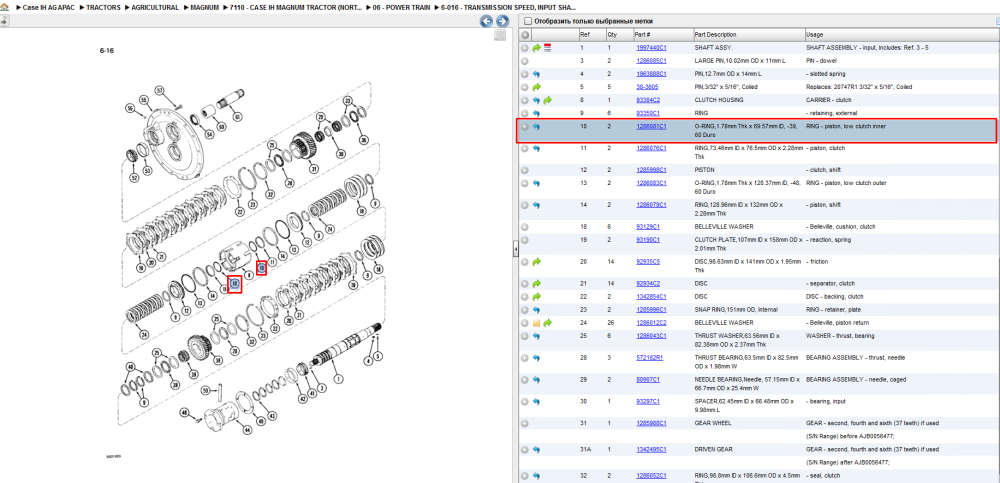Open the AGRICULTURAL breadcrumb level
This screenshot has width=1000, height=483.
(x=154, y=7)
